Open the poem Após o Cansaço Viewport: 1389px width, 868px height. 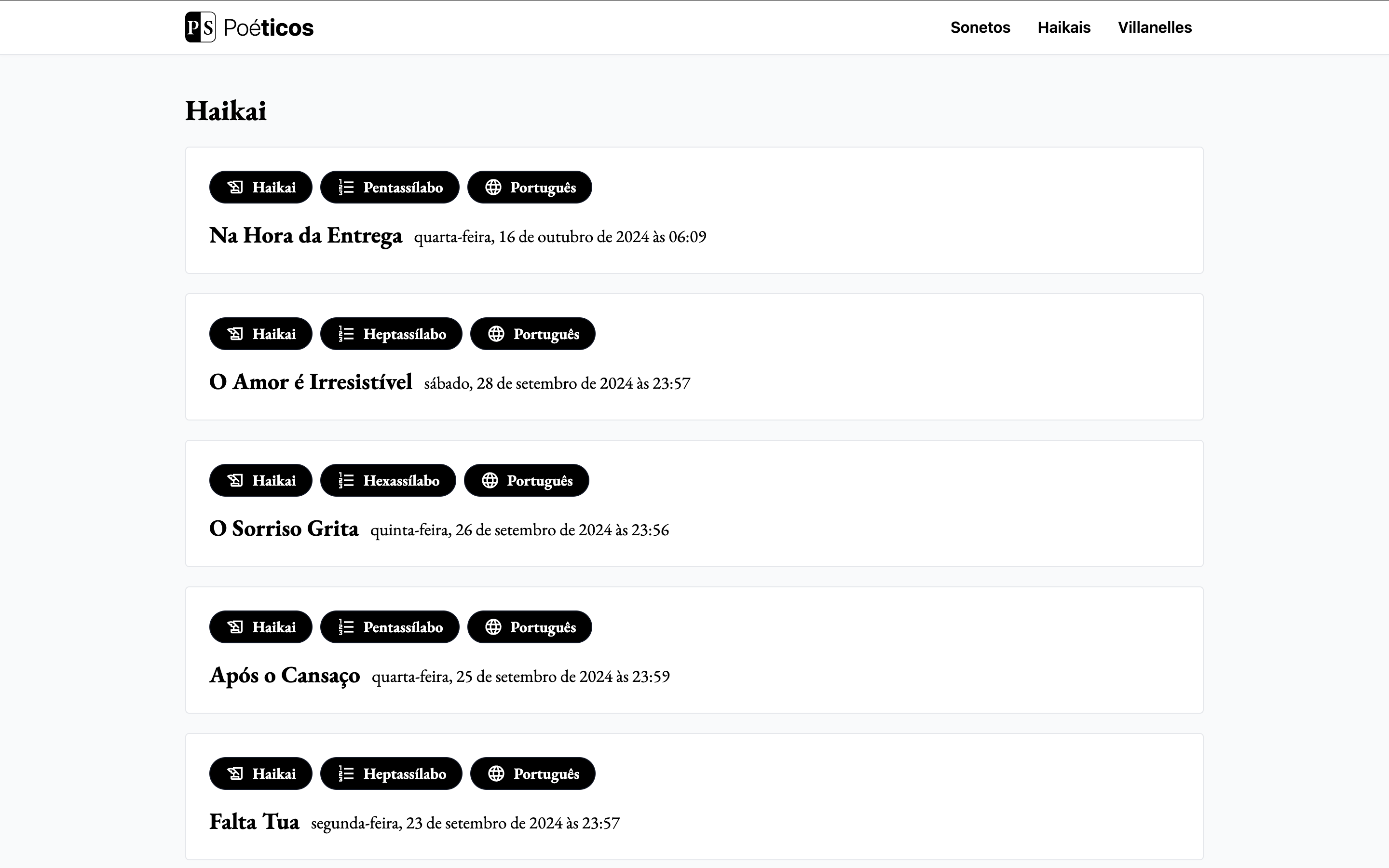pyautogui.click(x=285, y=676)
